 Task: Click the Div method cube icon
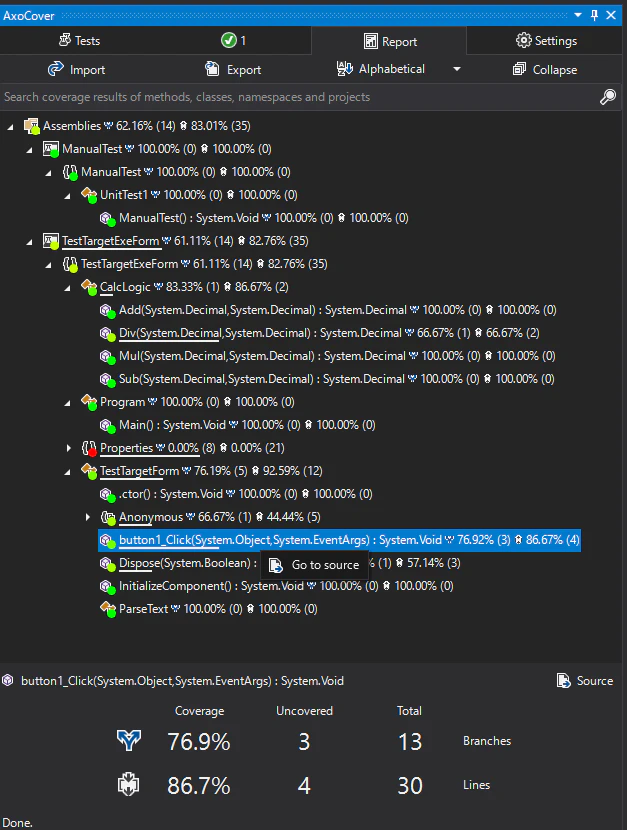coord(107,333)
